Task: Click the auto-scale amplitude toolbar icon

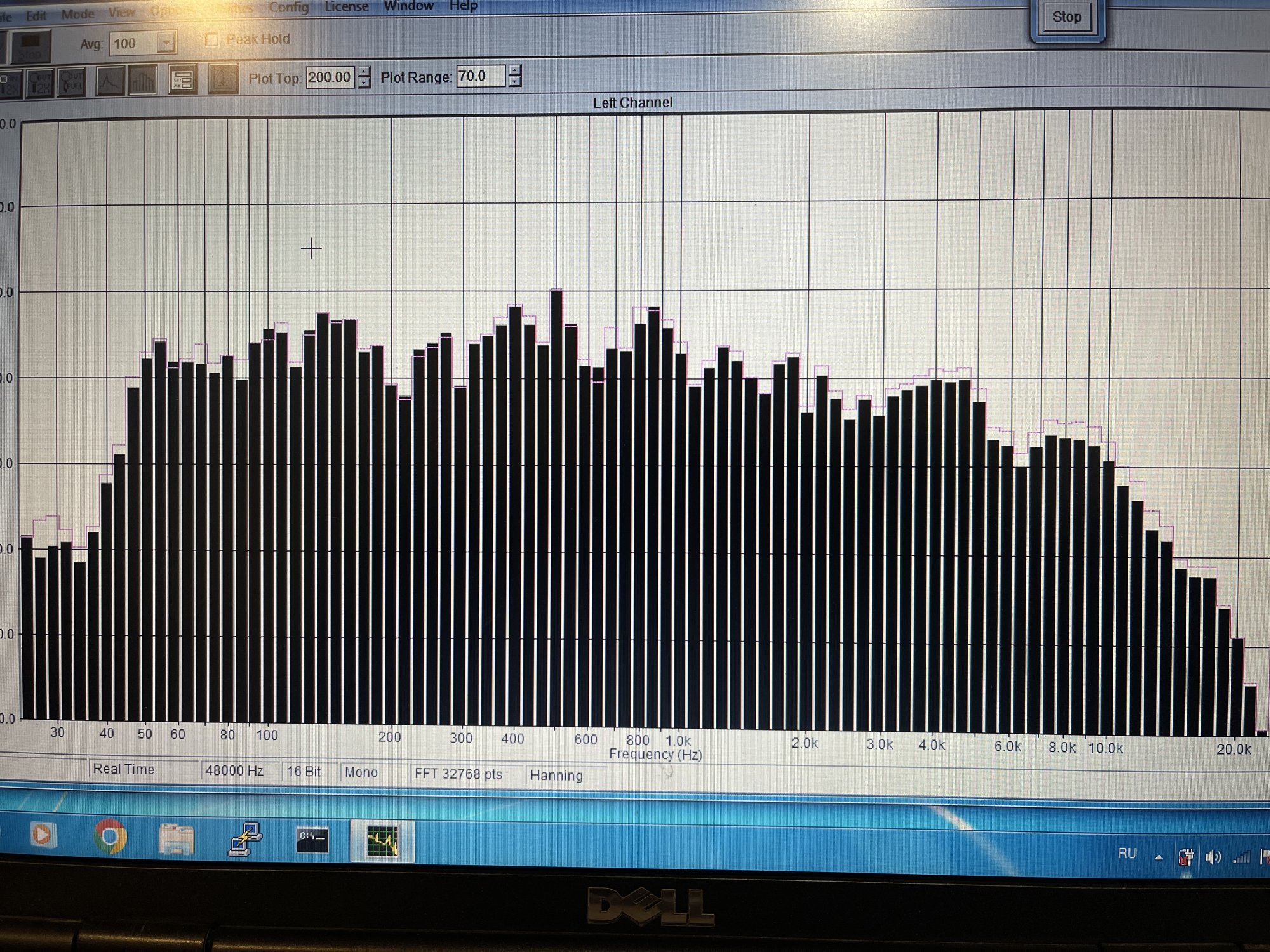Action: tap(223, 79)
